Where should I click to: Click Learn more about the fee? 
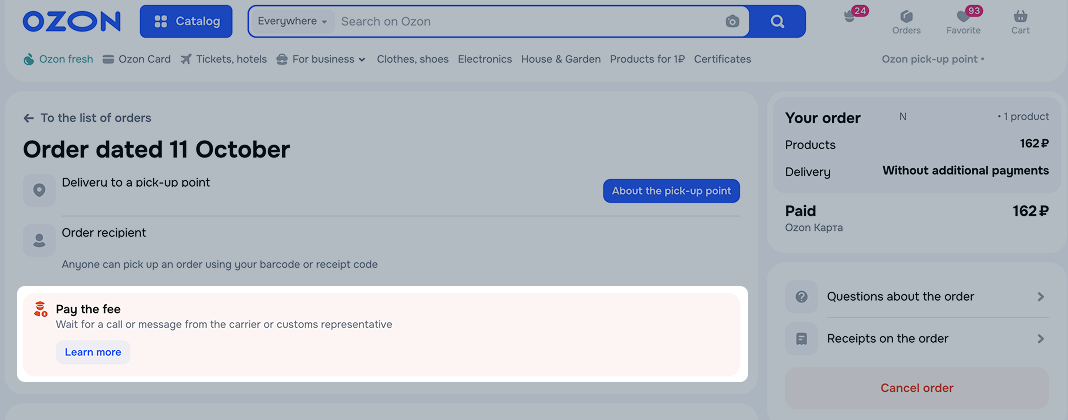click(93, 352)
